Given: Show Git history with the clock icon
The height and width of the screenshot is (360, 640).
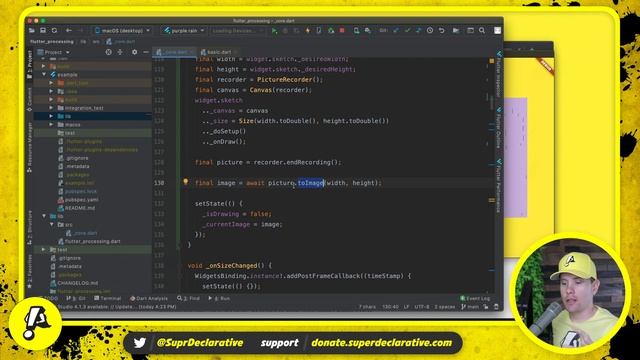Looking at the screenshot, I should pyautogui.click(x=430, y=31).
